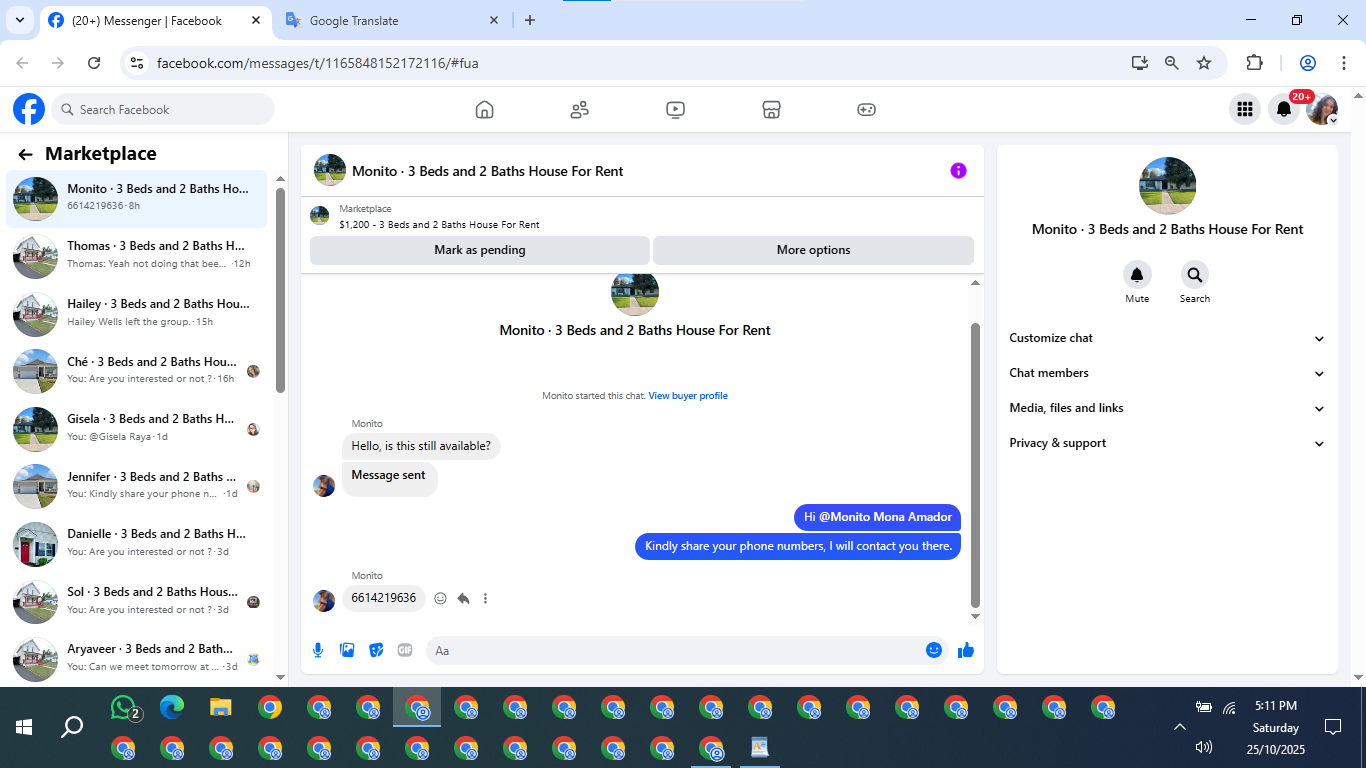Open the Gaming controller icon

point(866,110)
